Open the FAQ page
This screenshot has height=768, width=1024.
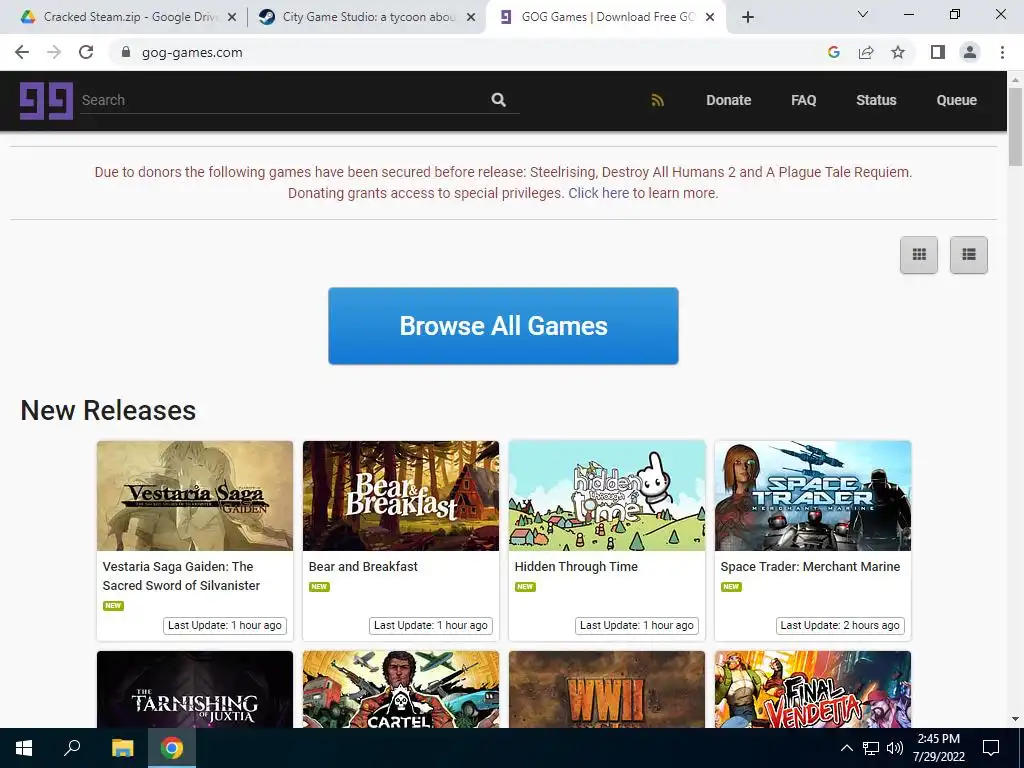tap(803, 101)
